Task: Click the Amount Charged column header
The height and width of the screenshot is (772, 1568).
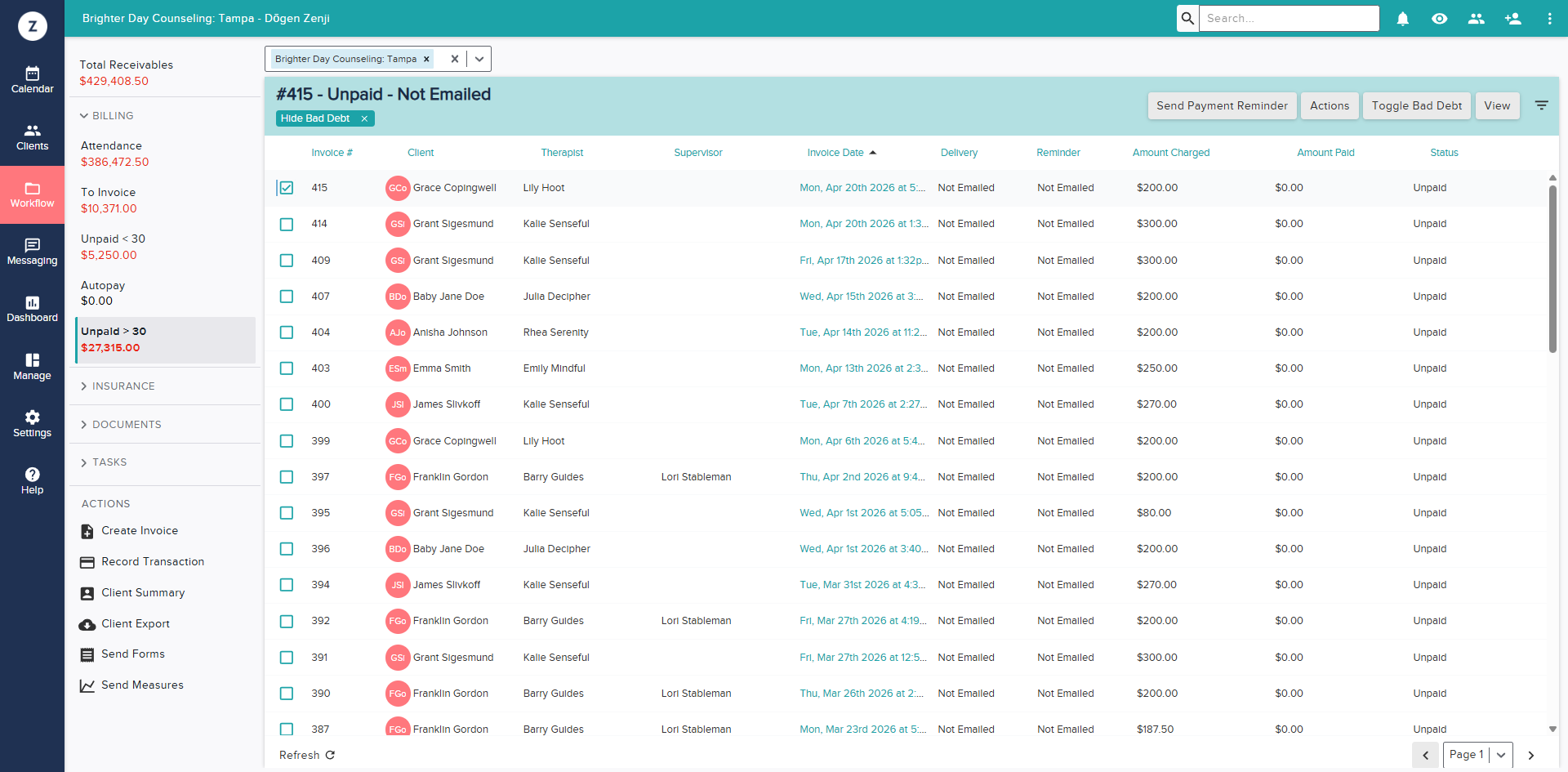Action: 1171,153
